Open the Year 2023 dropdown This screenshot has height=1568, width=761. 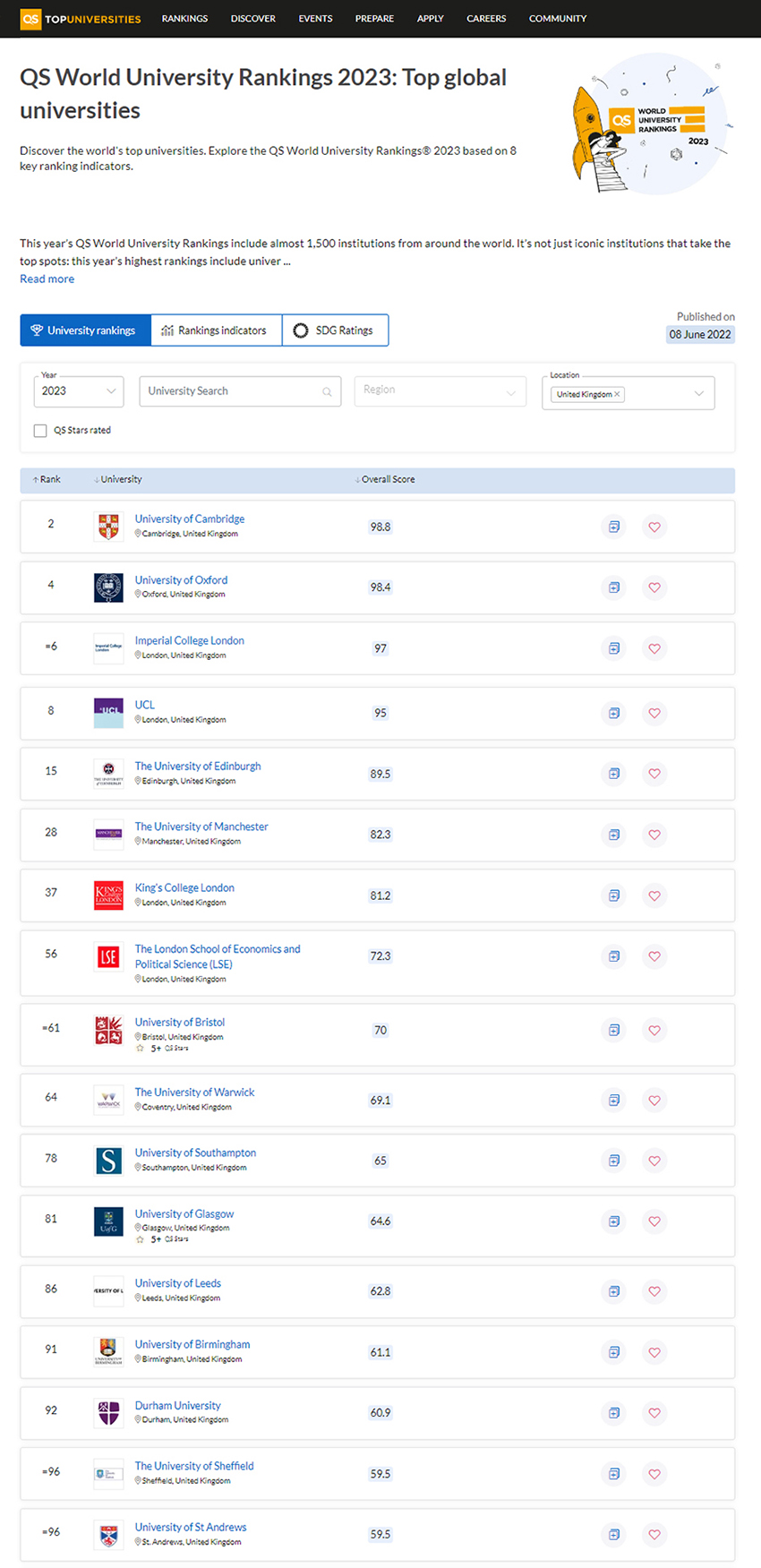(79, 391)
